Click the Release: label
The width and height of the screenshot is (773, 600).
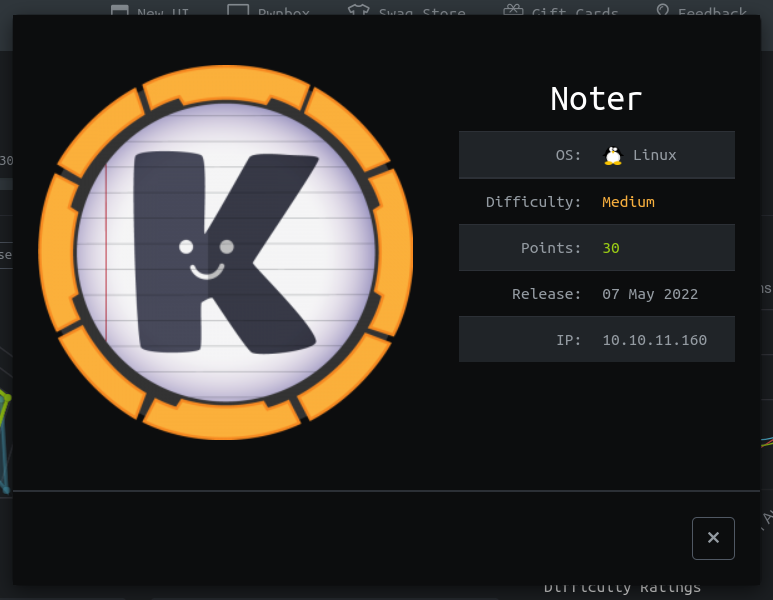coord(547,294)
